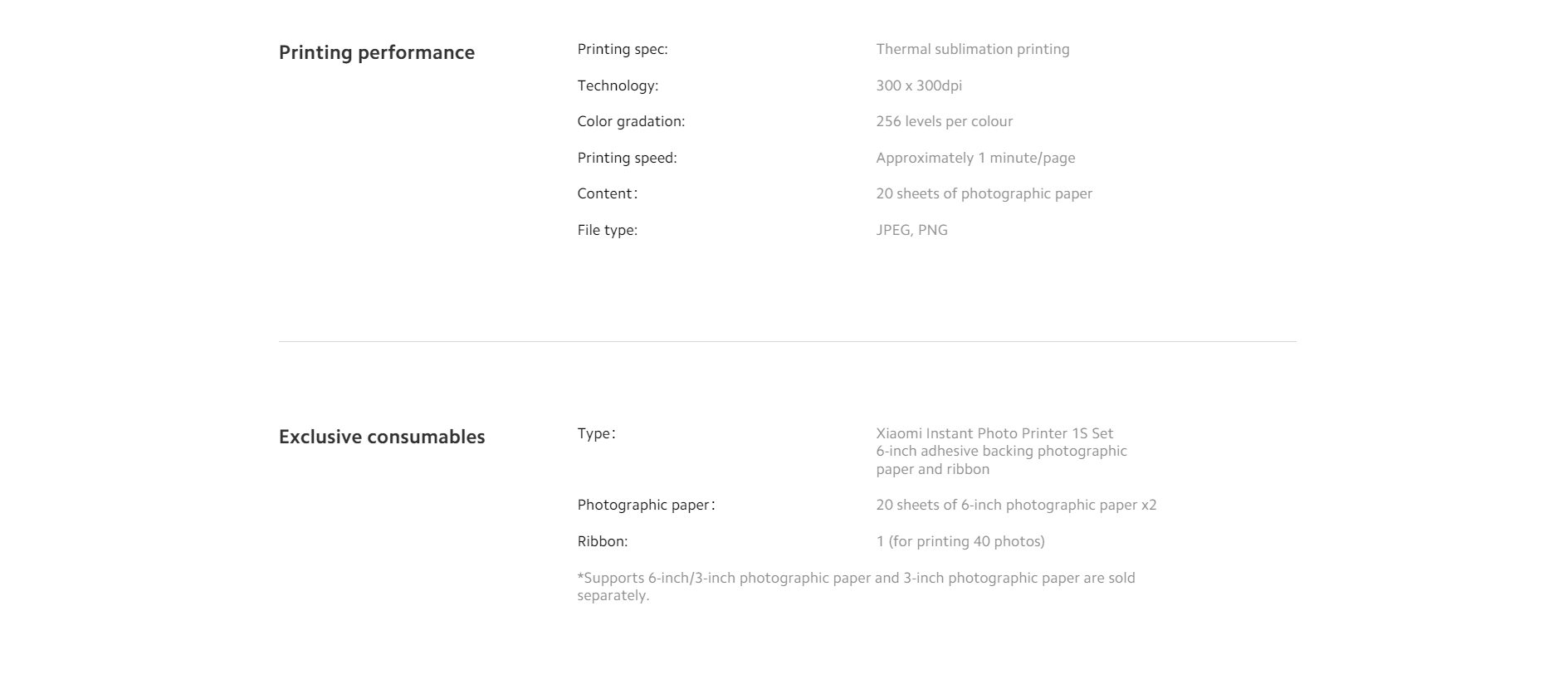Click the Photographic paper label
1568x689 pixels.
click(647, 505)
